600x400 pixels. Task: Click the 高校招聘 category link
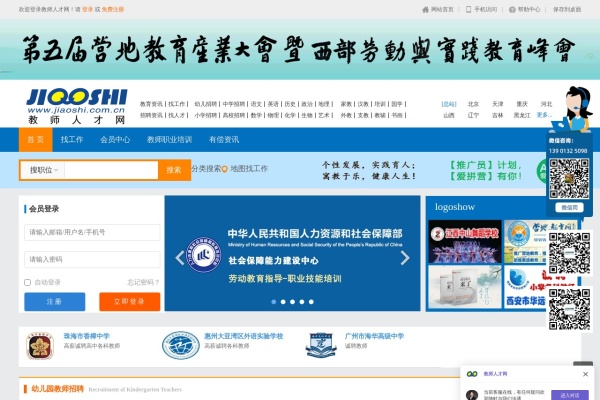click(234, 115)
